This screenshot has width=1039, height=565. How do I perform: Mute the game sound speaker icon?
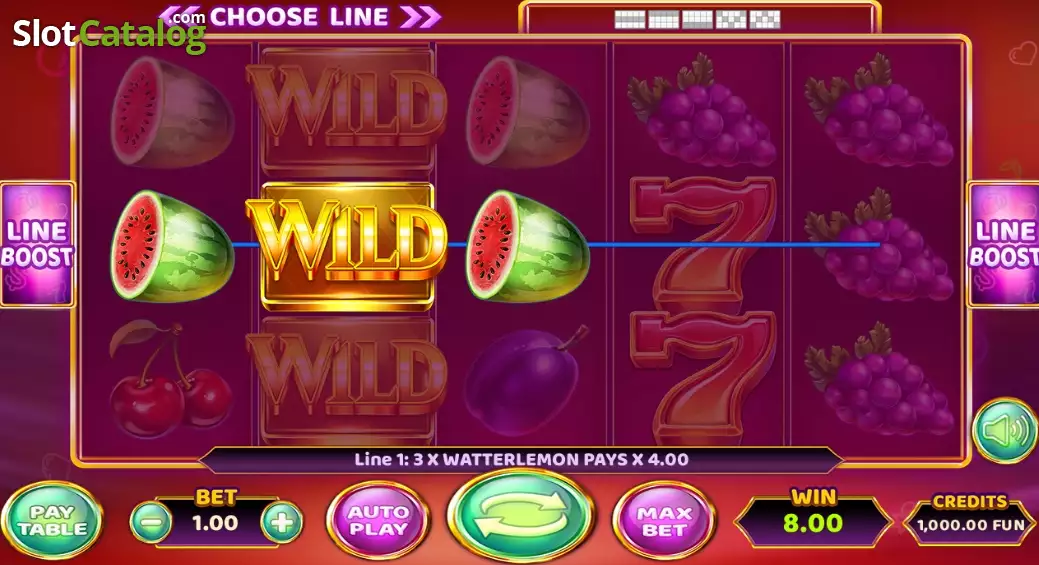click(1005, 431)
